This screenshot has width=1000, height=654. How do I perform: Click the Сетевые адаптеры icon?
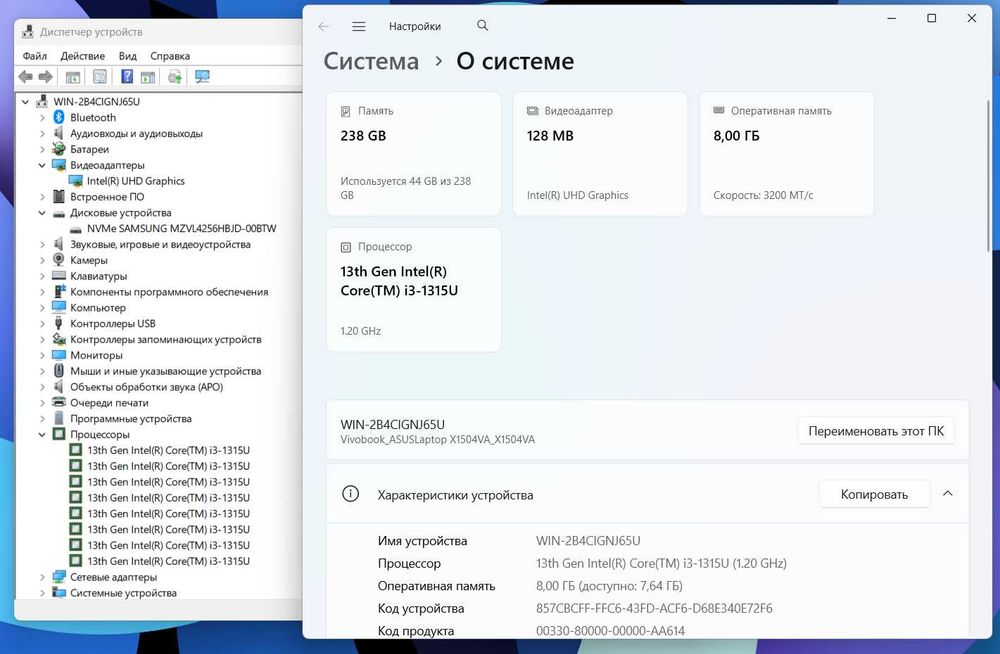[x=59, y=576]
